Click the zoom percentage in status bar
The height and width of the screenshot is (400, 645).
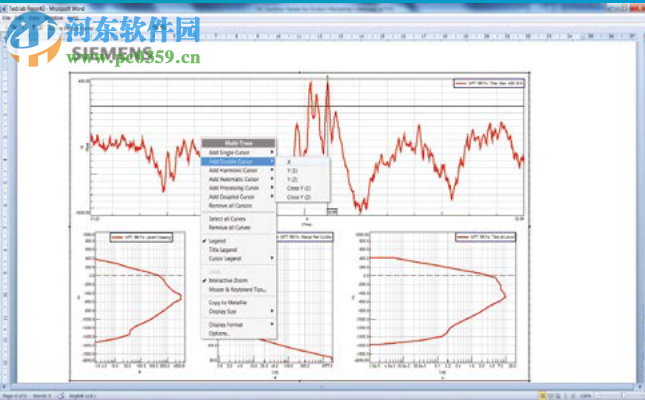[585, 396]
